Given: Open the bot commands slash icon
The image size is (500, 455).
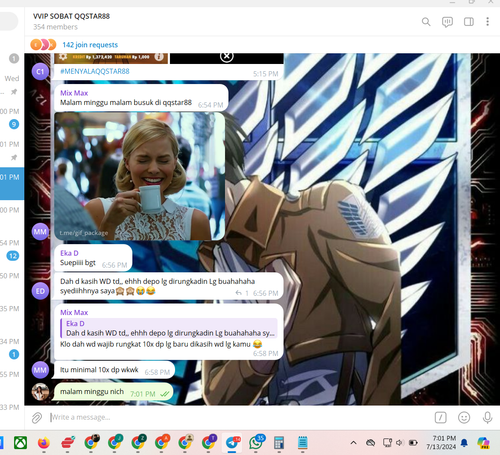Looking at the screenshot, I should click(x=440, y=417).
